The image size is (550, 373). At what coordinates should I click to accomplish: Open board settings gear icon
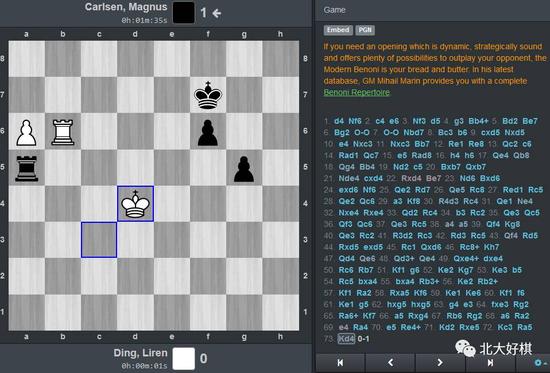click(539, 362)
